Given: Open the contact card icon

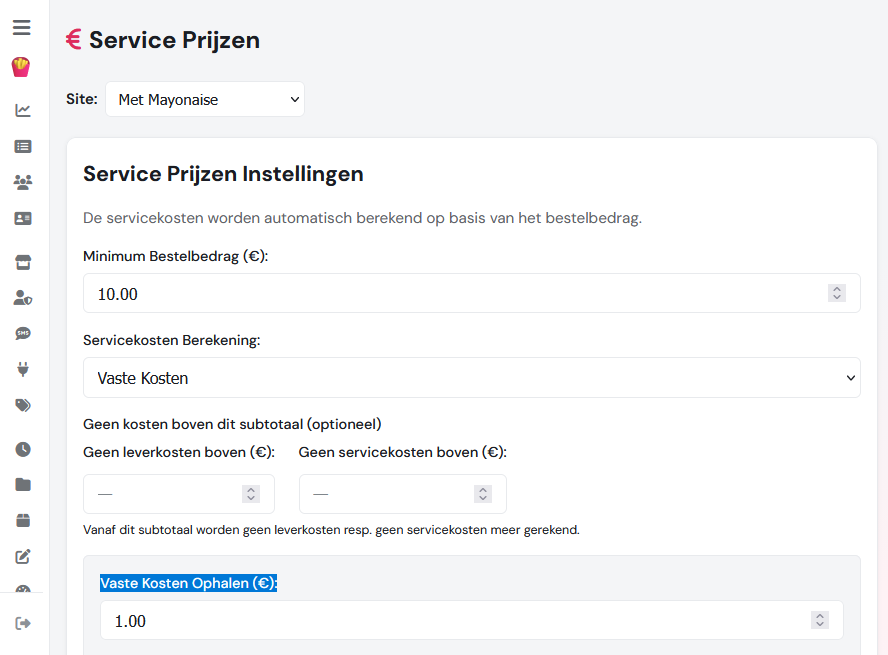Looking at the screenshot, I should click(x=22, y=218).
